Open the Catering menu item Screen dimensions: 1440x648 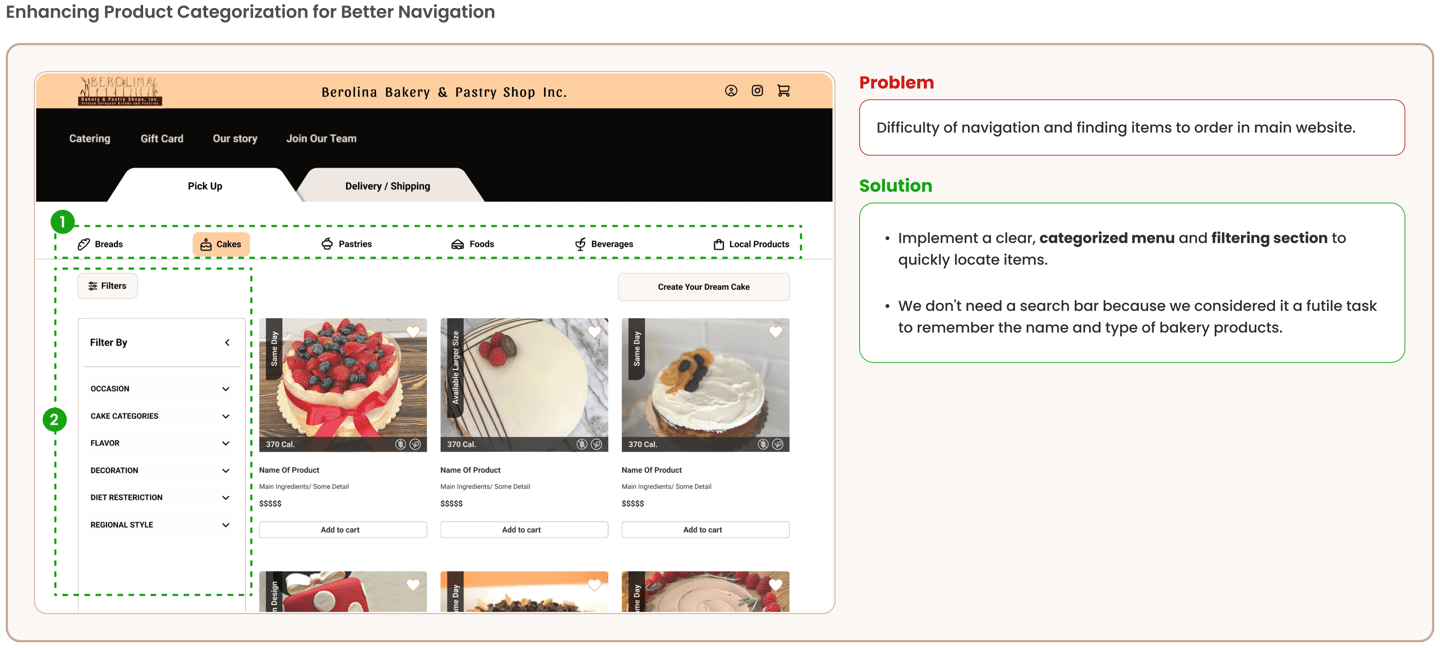point(90,139)
